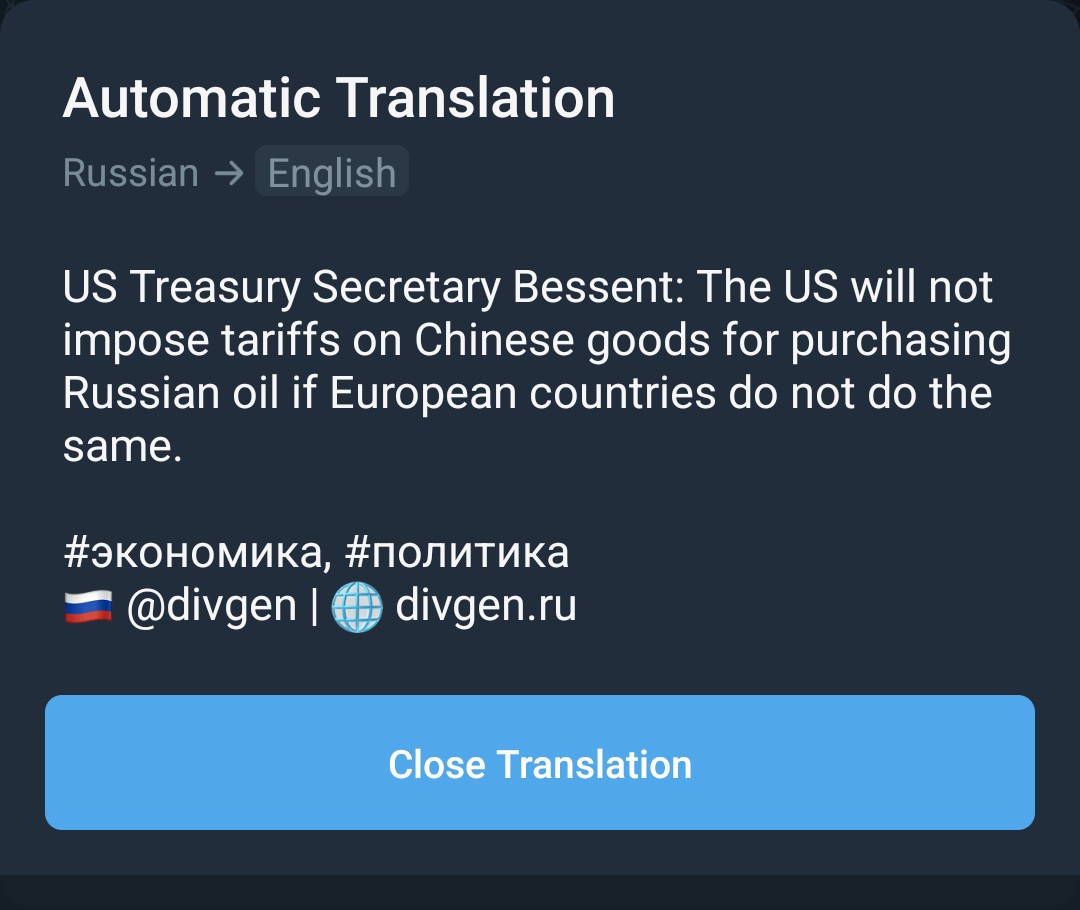
Task: Click the vertical bar separator after @divgen
Action: tap(314, 606)
